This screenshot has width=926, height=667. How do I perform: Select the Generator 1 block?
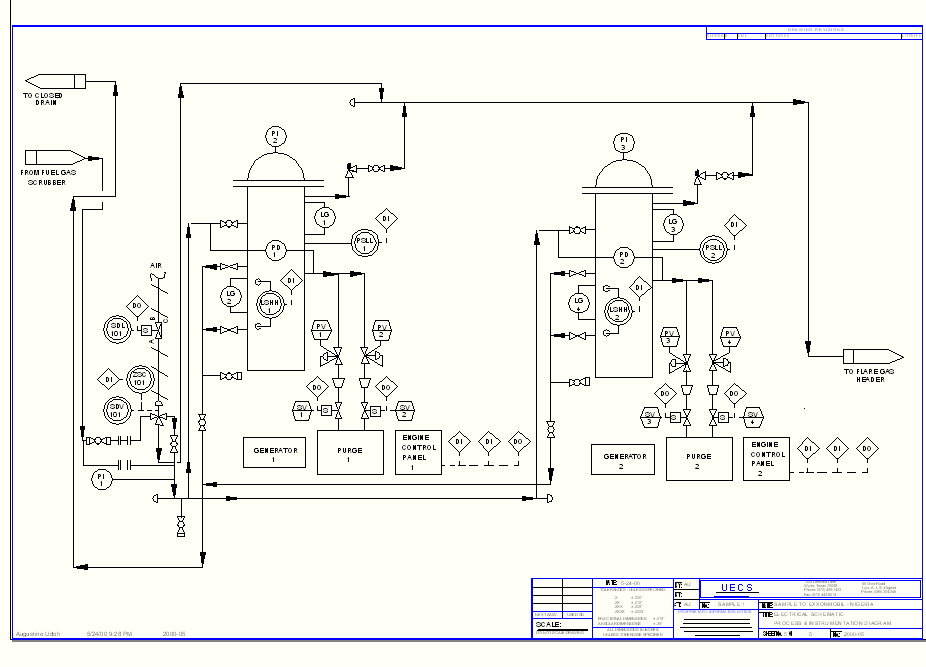click(274, 452)
